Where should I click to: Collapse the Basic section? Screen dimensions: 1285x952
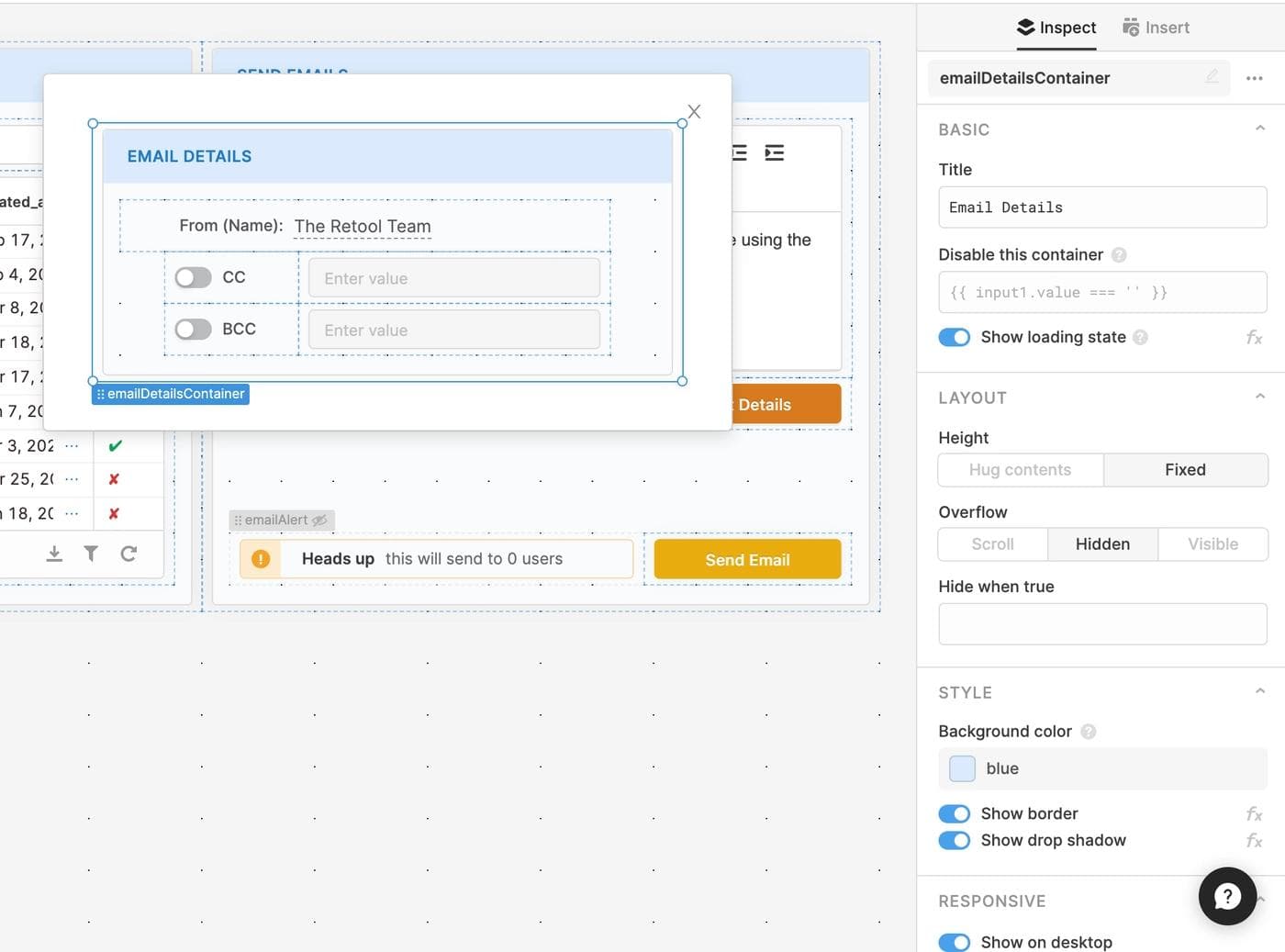pyautogui.click(x=1260, y=129)
